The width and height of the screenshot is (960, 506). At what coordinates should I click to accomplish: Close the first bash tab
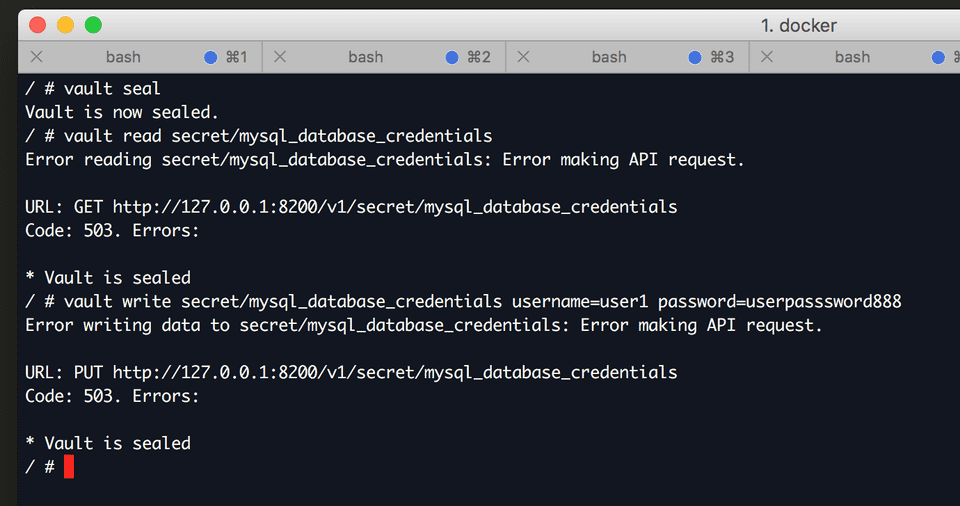[x=37, y=57]
